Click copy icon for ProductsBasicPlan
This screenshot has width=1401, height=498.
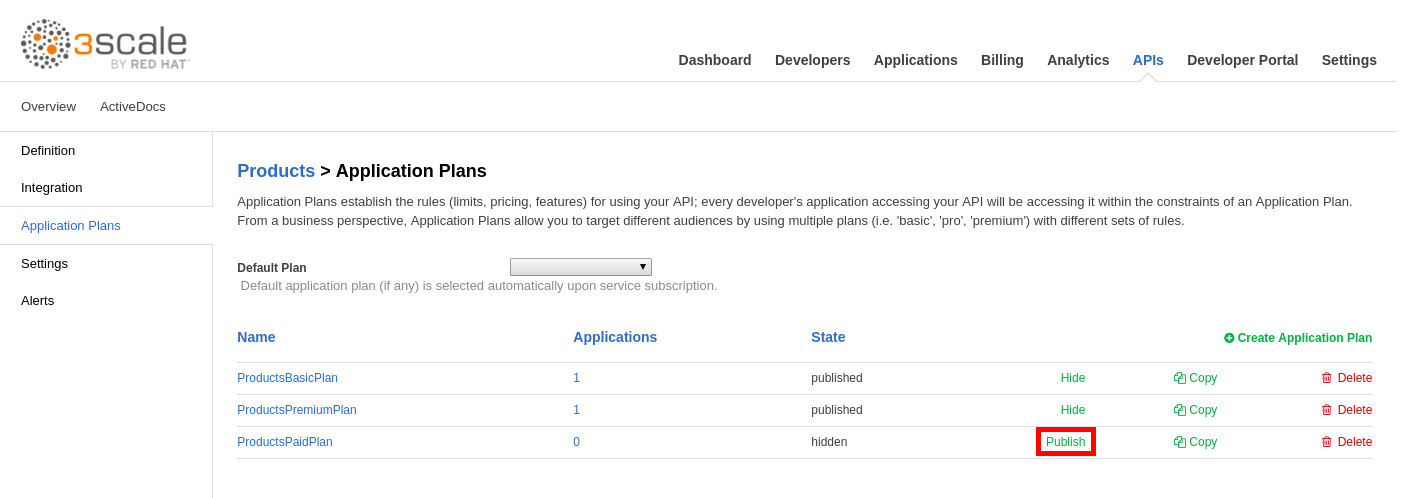pyautogui.click(x=1180, y=378)
